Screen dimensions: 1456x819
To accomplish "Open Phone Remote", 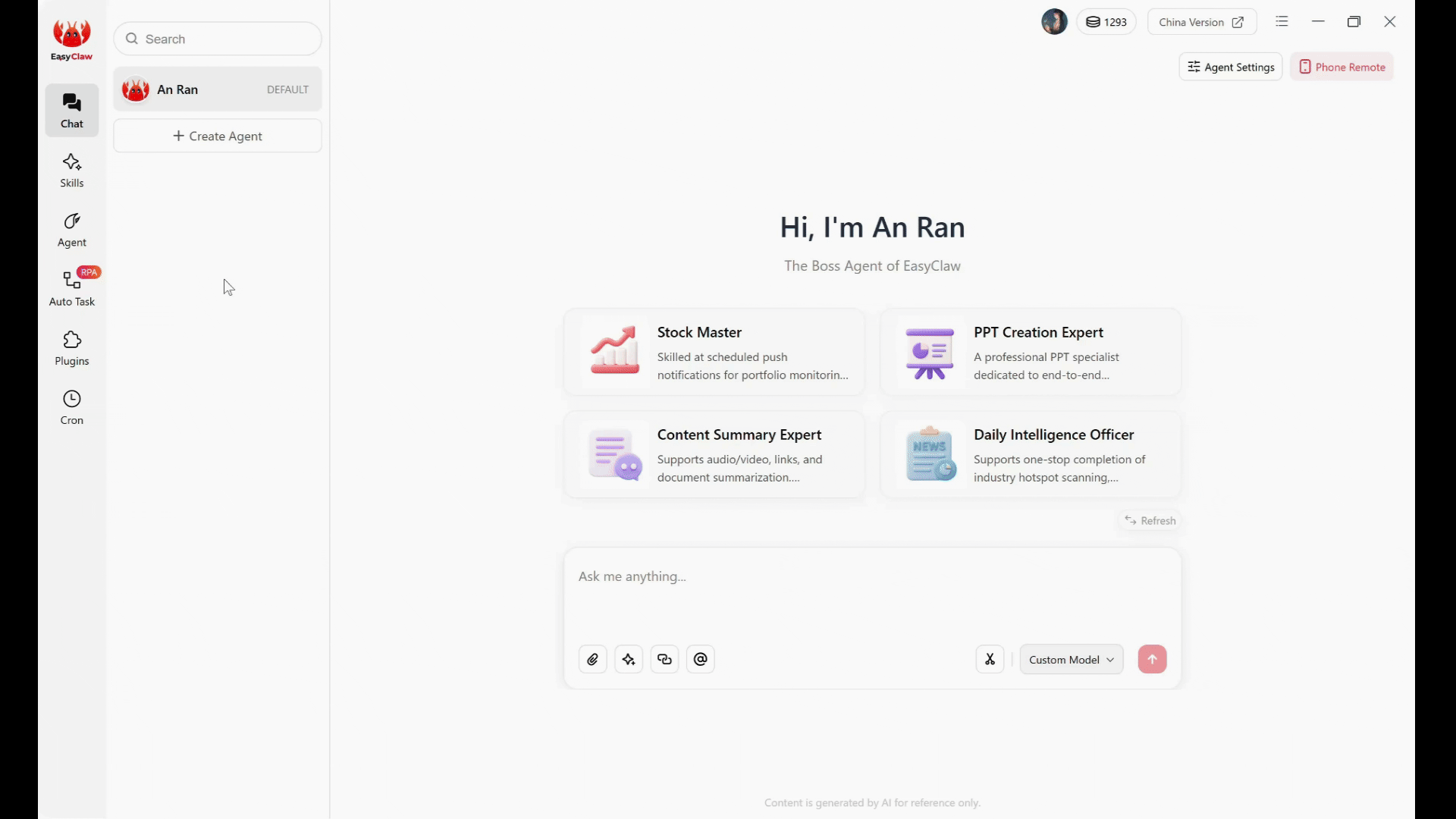I will pos(1341,67).
